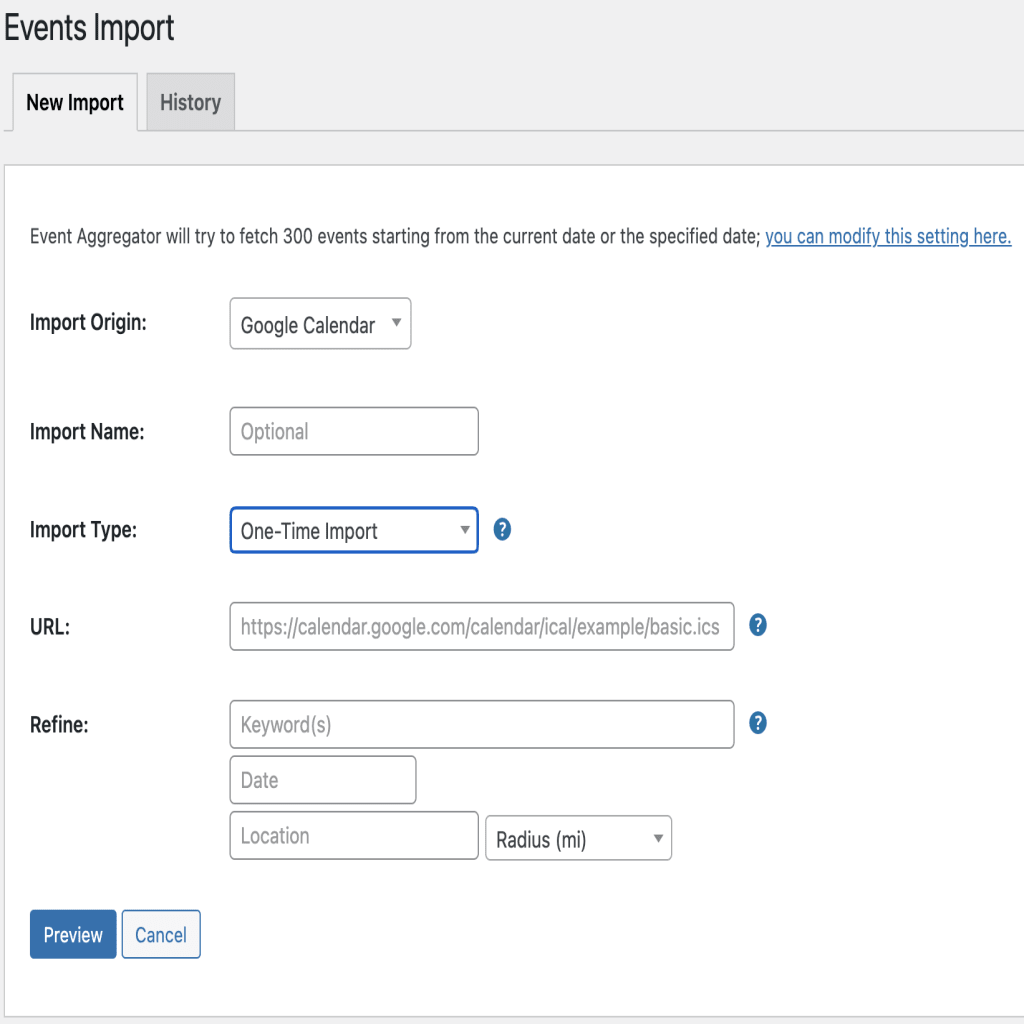This screenshot has height=1024, width=1024.
Task: Select the 'Import Origin:' label
Action: click(88, 323)
